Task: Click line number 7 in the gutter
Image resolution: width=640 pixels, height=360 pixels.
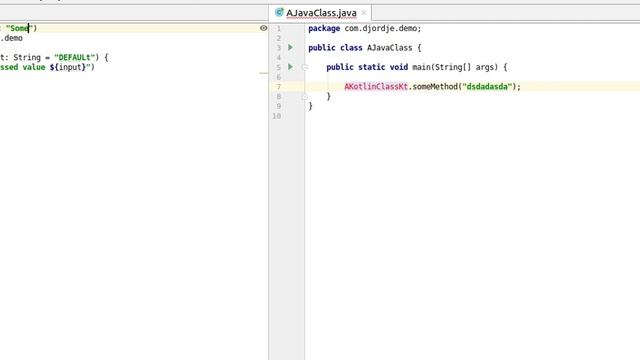Action: tap(279, 87)
